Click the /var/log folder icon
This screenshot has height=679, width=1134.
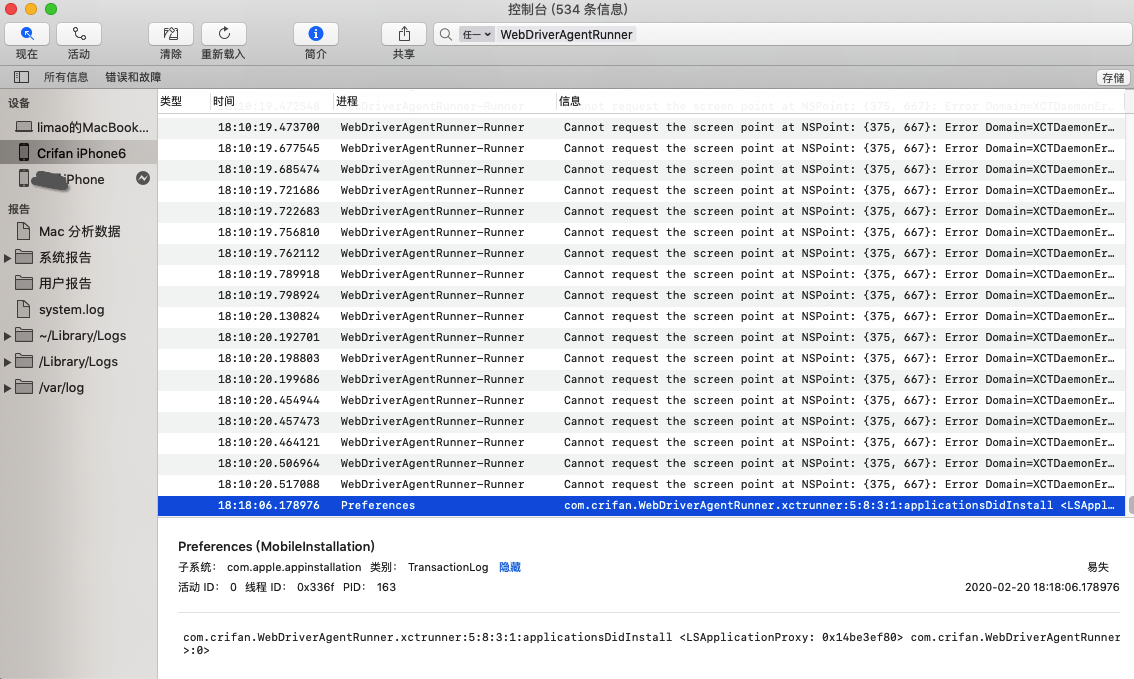[x=24, y=387]
